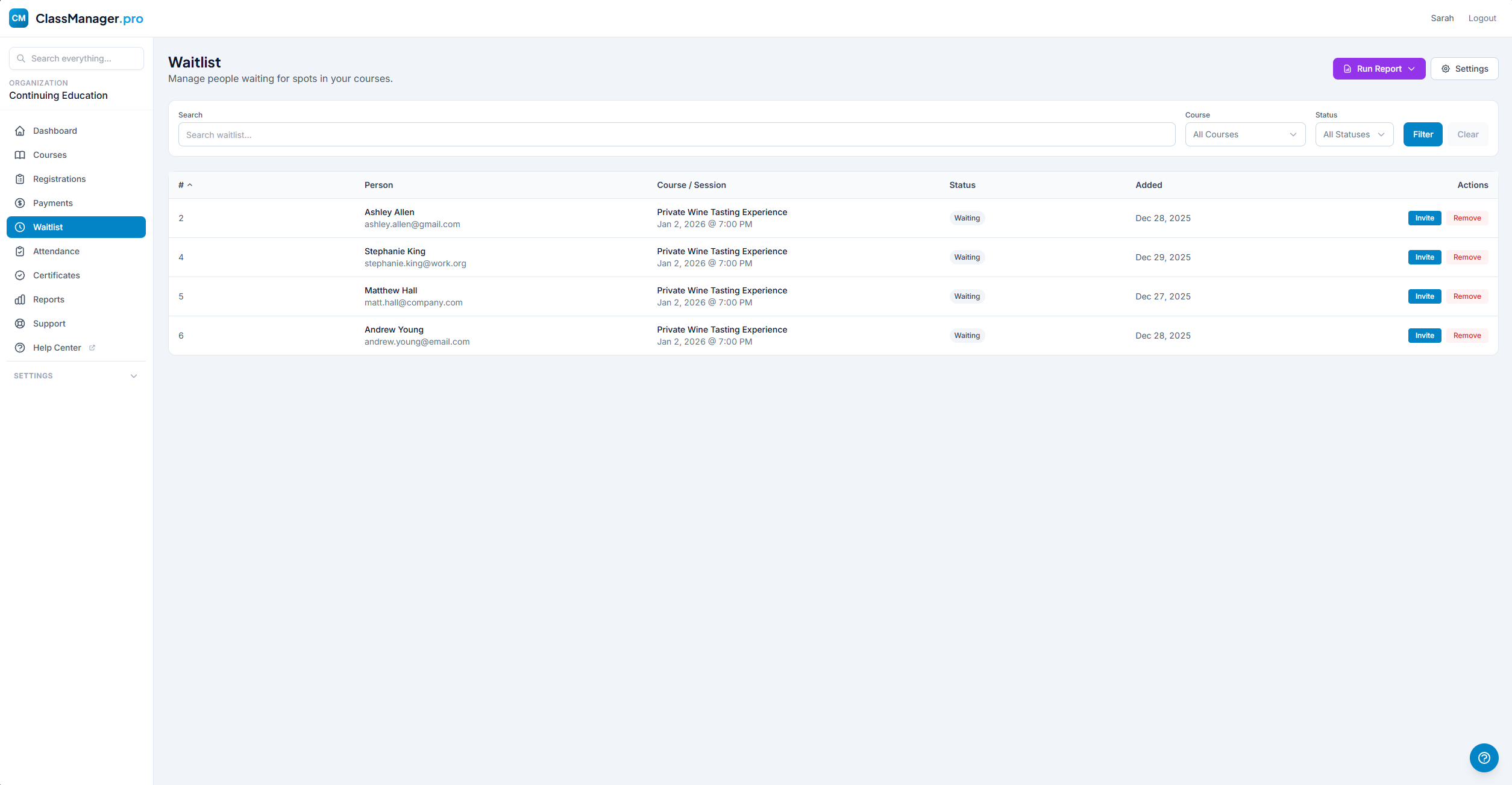The height and width of the screenshot is (785, 1512).
Task: Click the ClassManager CM logo
Action: coord(18,18)
